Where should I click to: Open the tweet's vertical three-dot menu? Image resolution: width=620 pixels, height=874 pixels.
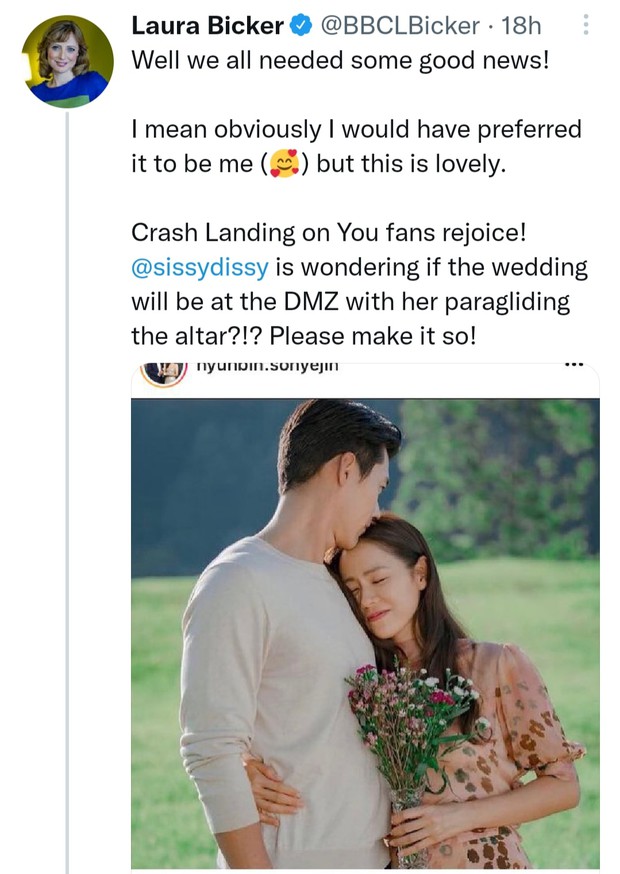tap(584, 26)
